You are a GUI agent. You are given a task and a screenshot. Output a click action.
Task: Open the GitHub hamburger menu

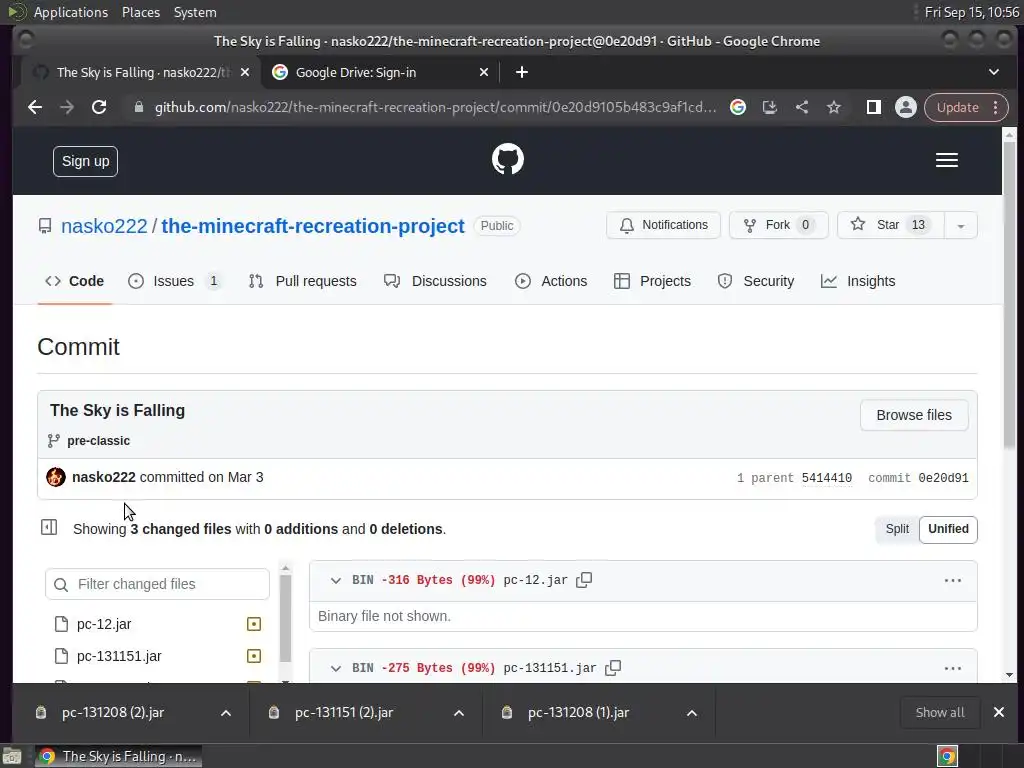(947, 161)
